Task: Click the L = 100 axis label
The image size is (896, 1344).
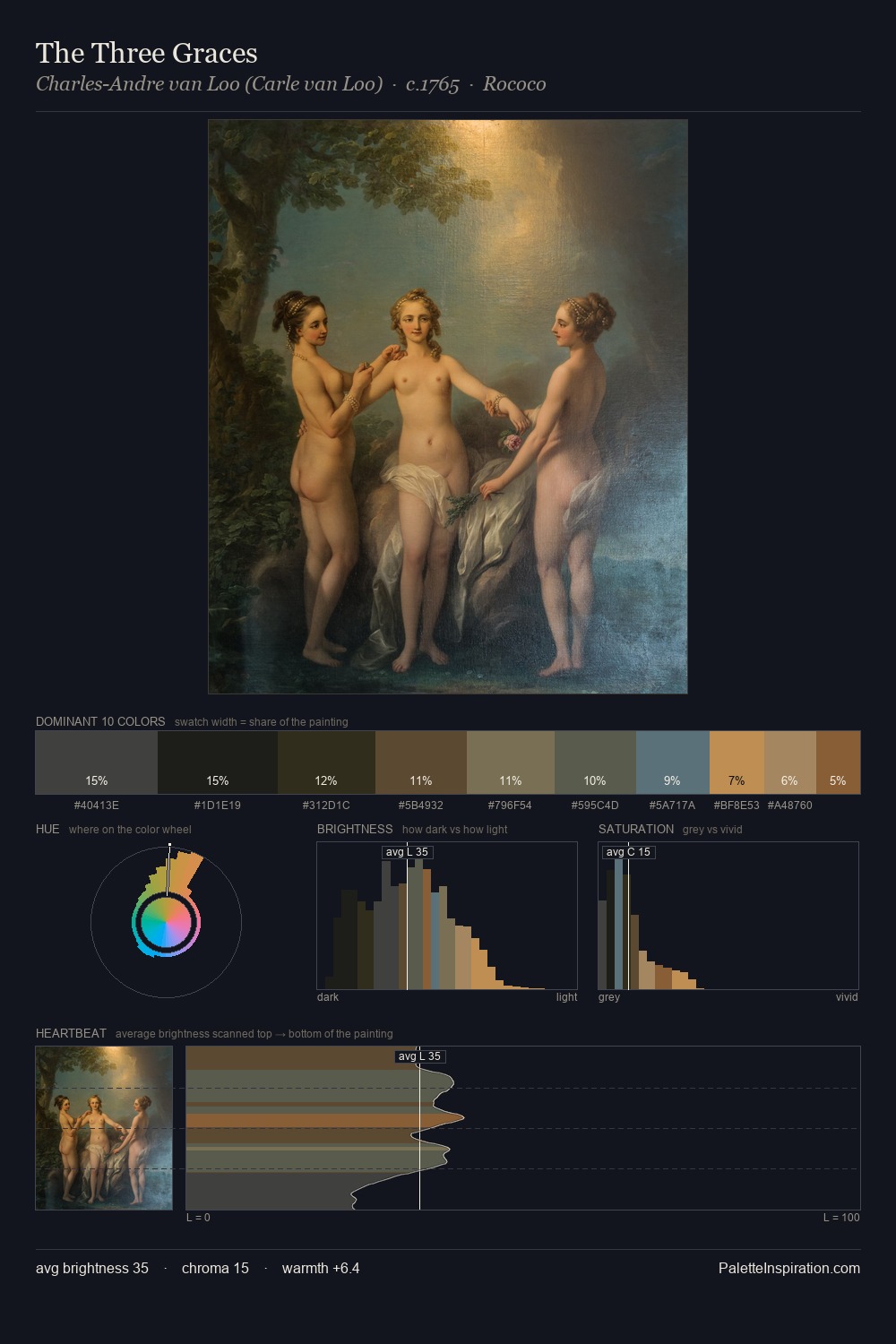Action: pos(841,1218)
